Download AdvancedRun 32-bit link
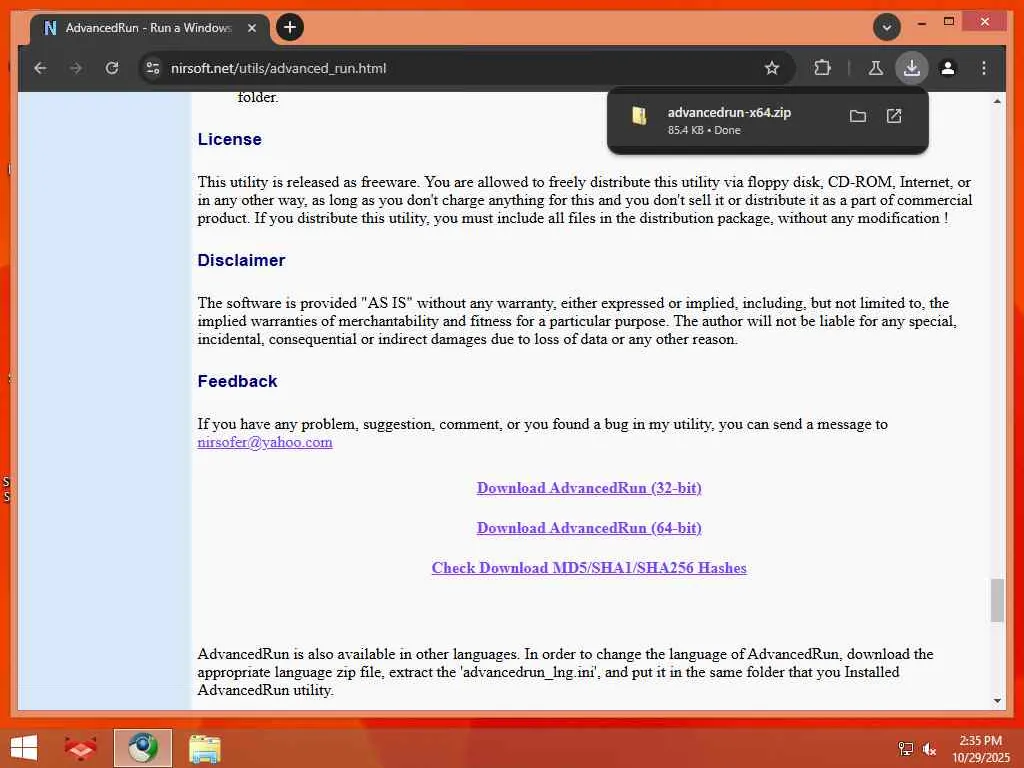Screen dimensions: 1024x768 [589, 488]
